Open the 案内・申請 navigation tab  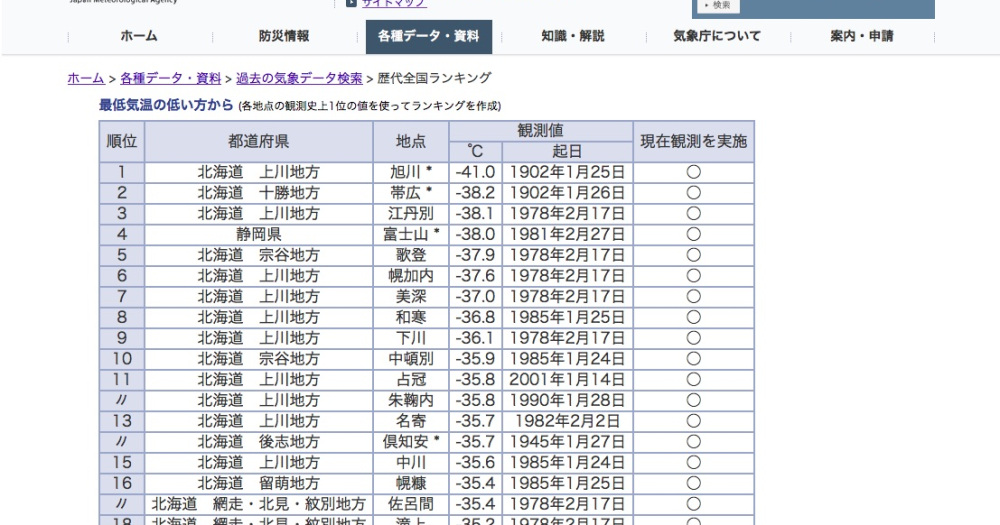pyautogui.click(x=862, y=36)
